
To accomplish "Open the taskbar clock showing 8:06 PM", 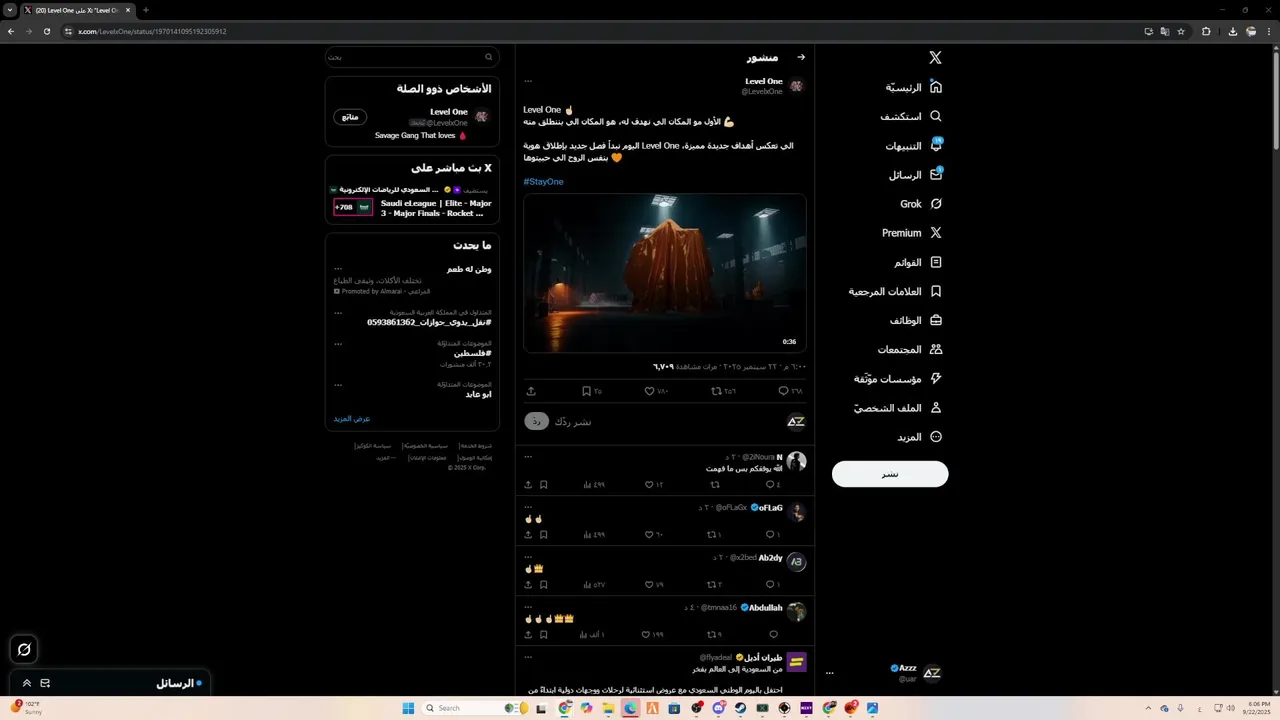I will click(x=1255, y=708).
